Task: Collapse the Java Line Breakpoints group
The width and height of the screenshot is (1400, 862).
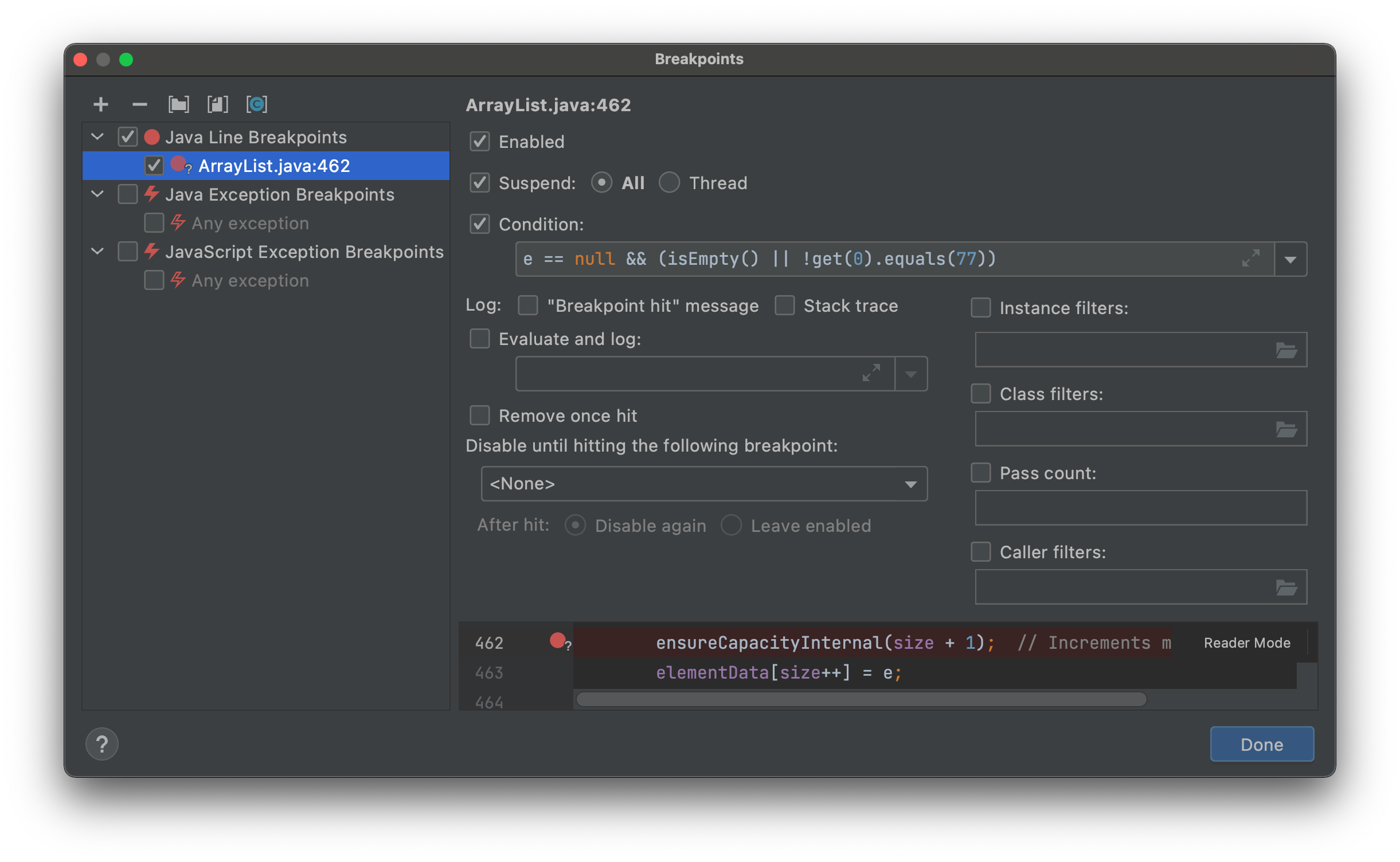Action: click(x=97, y=136)
